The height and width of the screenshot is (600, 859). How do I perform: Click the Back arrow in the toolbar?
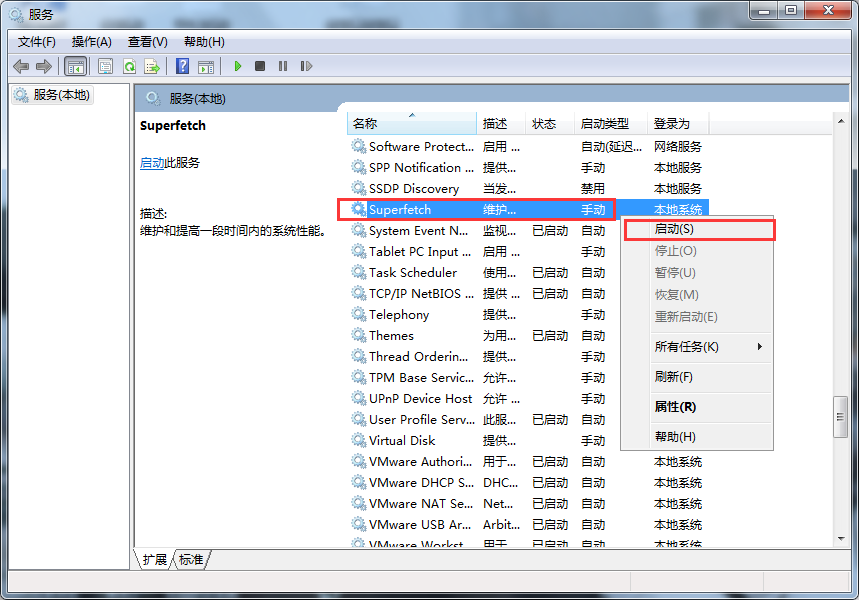pyautogui.click(x=21, y=66)
